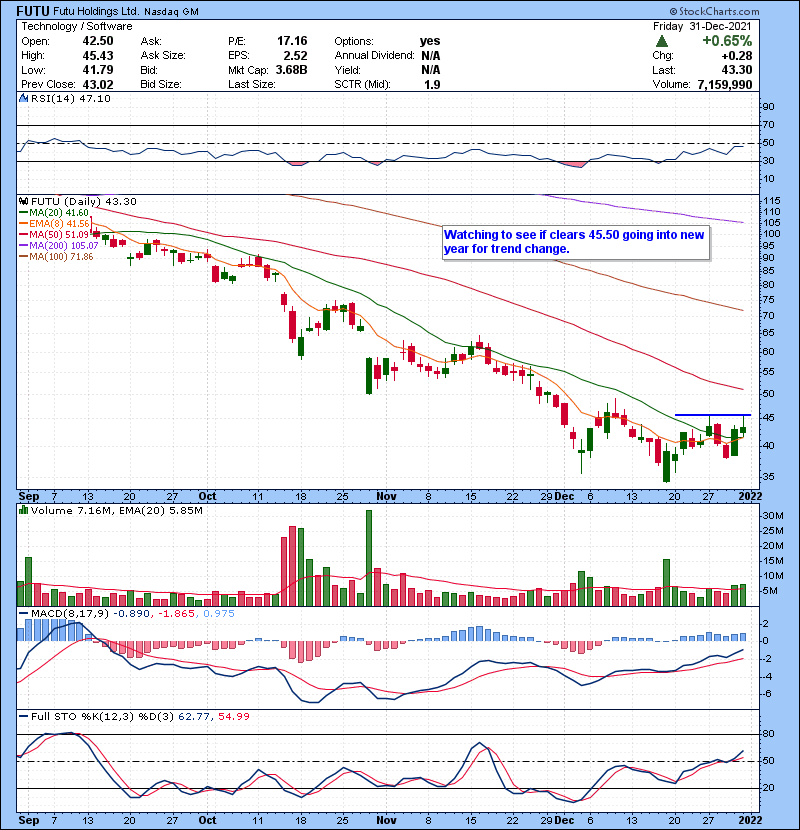The height and width of the screenshot is (830, 800).
Task: Click the blue horizontal resistance line near 45
Action: (713, 415)
